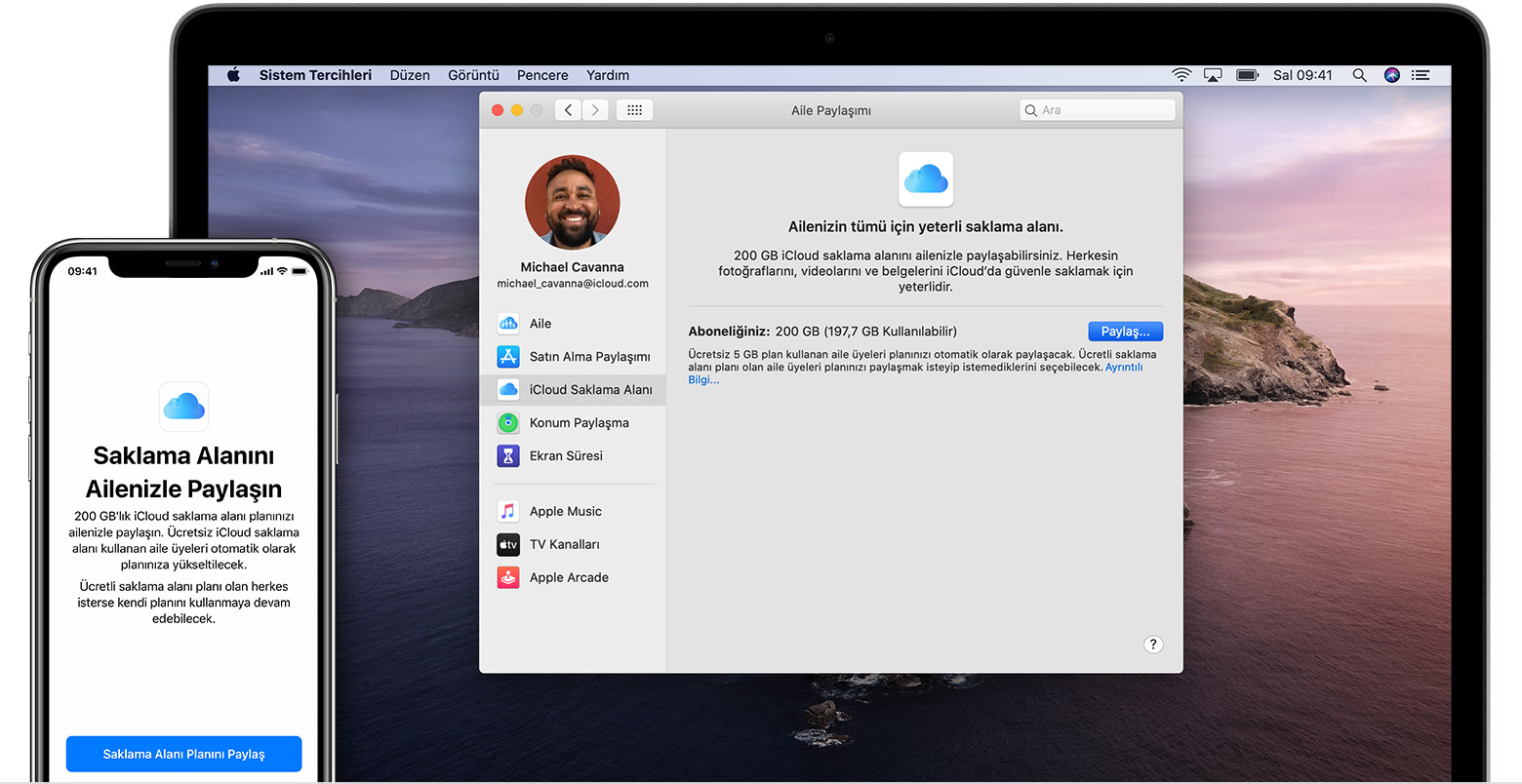Click the Aile family icon in sidebar
The height and width of the screenshot is (784, 1522).
point(508,324)
